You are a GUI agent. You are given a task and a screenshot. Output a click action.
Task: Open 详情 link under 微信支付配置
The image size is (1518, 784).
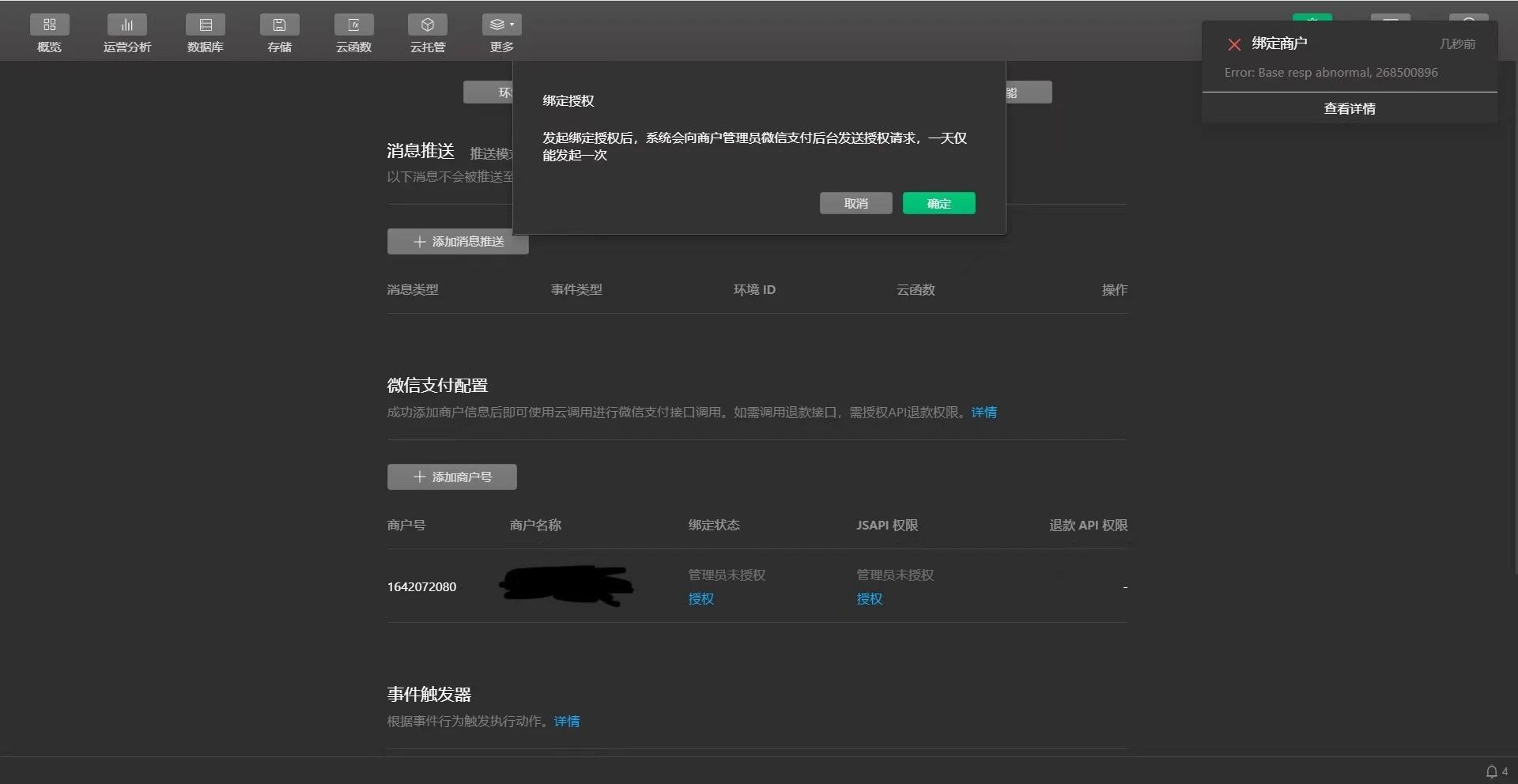coord(984,412)
